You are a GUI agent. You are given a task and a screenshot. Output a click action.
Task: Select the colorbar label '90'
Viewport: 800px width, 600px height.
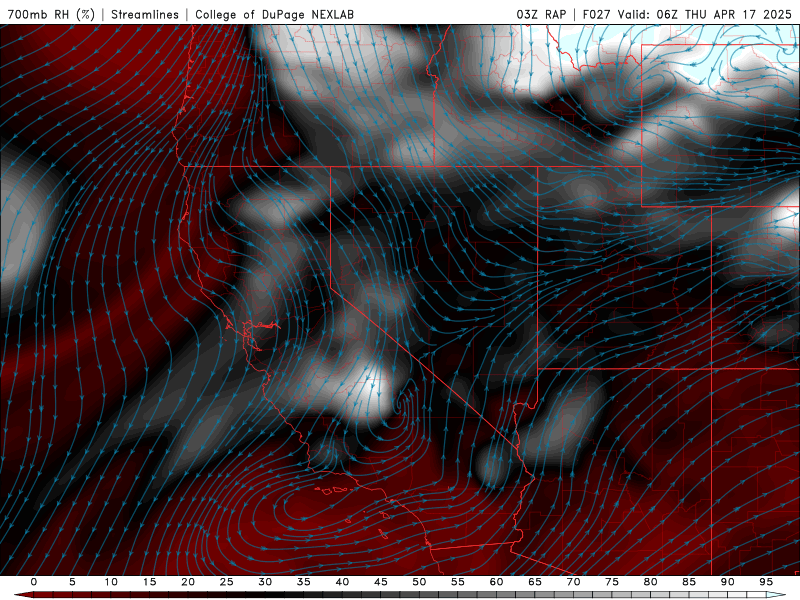click(727, 582)
